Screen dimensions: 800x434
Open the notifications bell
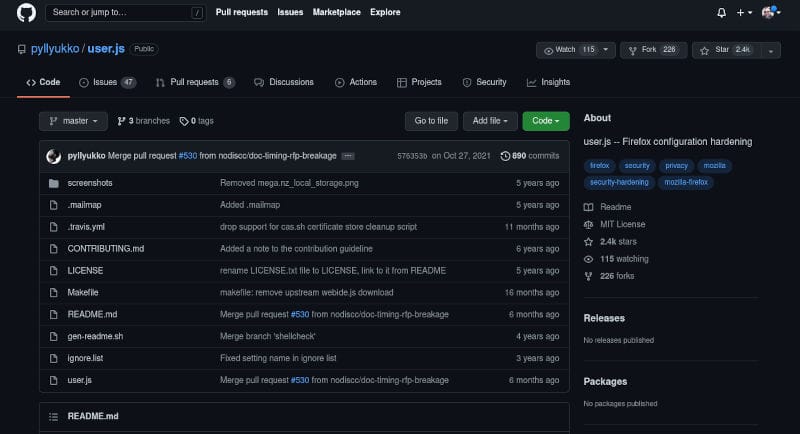[721, 13]
